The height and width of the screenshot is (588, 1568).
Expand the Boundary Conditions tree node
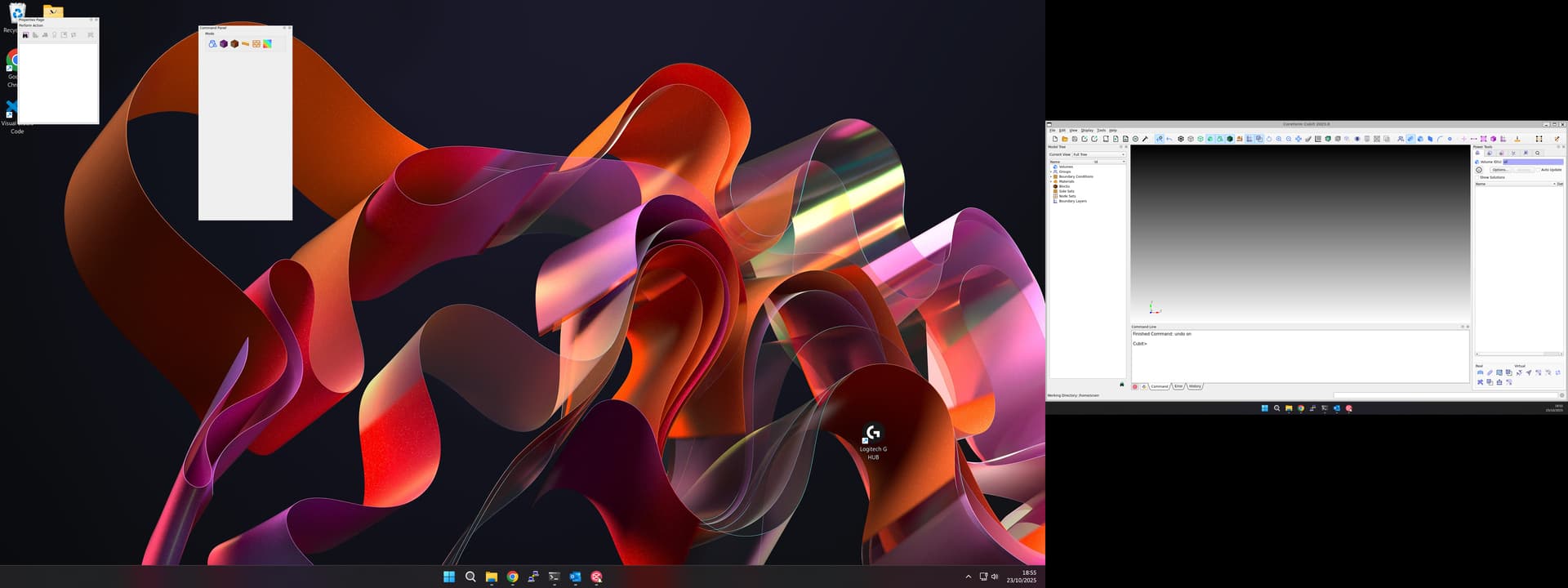click(x=1051, y=176)
